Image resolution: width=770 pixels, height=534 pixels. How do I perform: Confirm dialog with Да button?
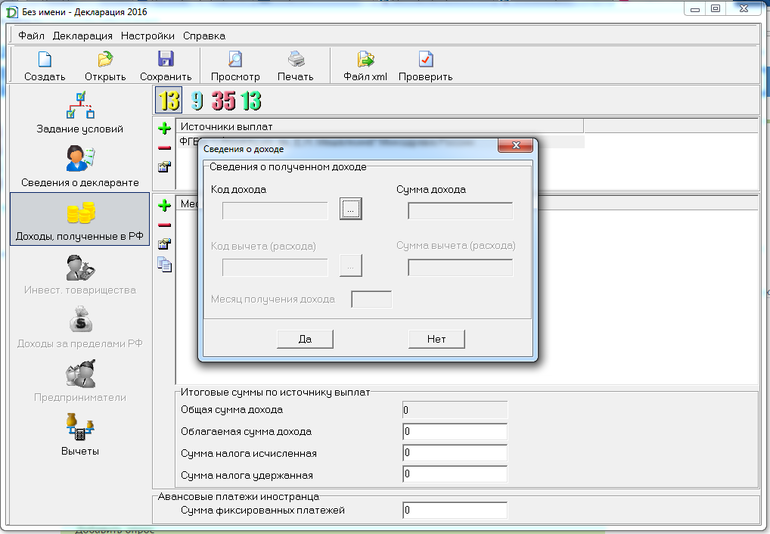click(305, 339)
